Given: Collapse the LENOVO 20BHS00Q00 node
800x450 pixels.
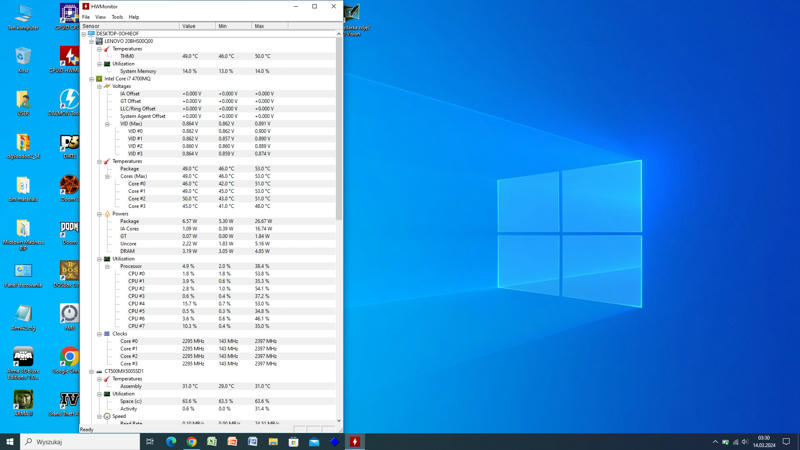Looking at the screenshot, I should click(x=92, y=41).
